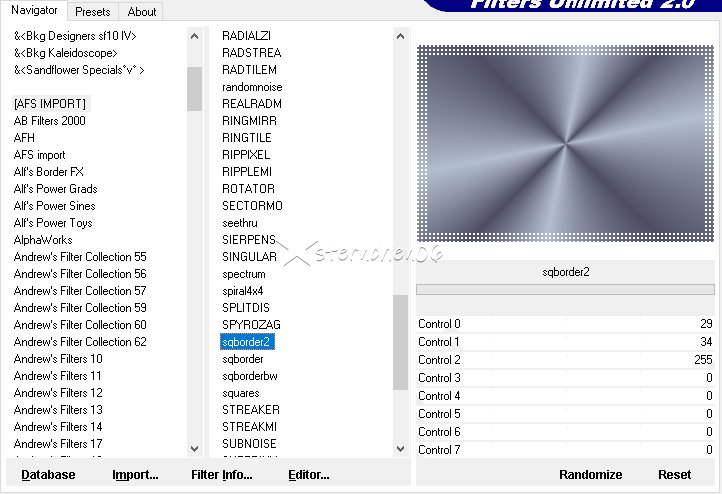The image size is (722, 494).
Task: Adjust the Control 0 slider
Action: (565, 324)
